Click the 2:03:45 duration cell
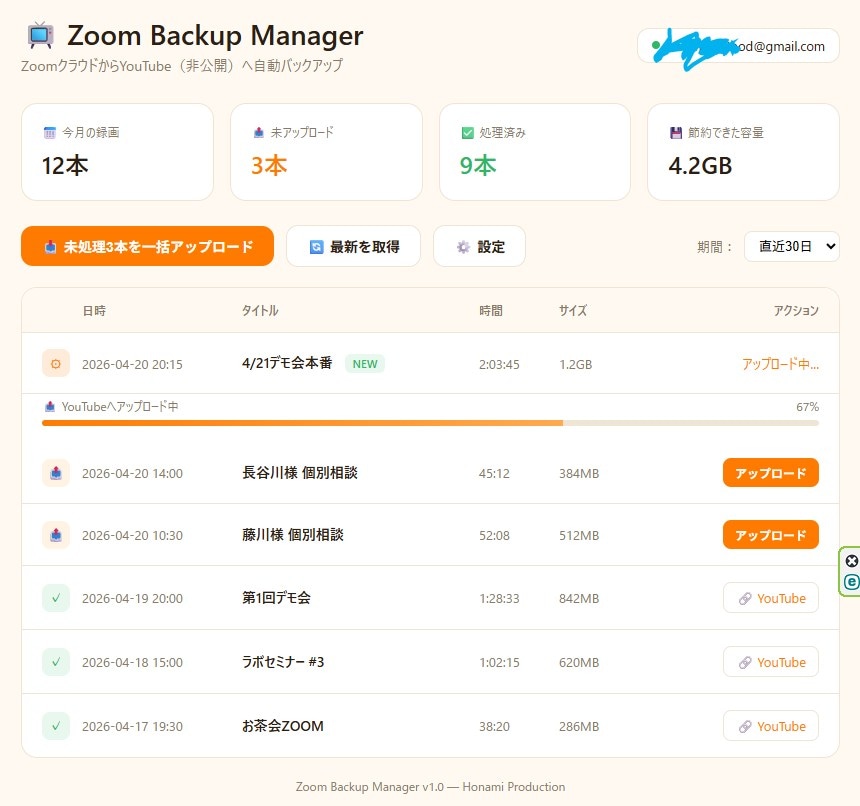Viewport: 860px width, 806px height. tap(499, 365)
